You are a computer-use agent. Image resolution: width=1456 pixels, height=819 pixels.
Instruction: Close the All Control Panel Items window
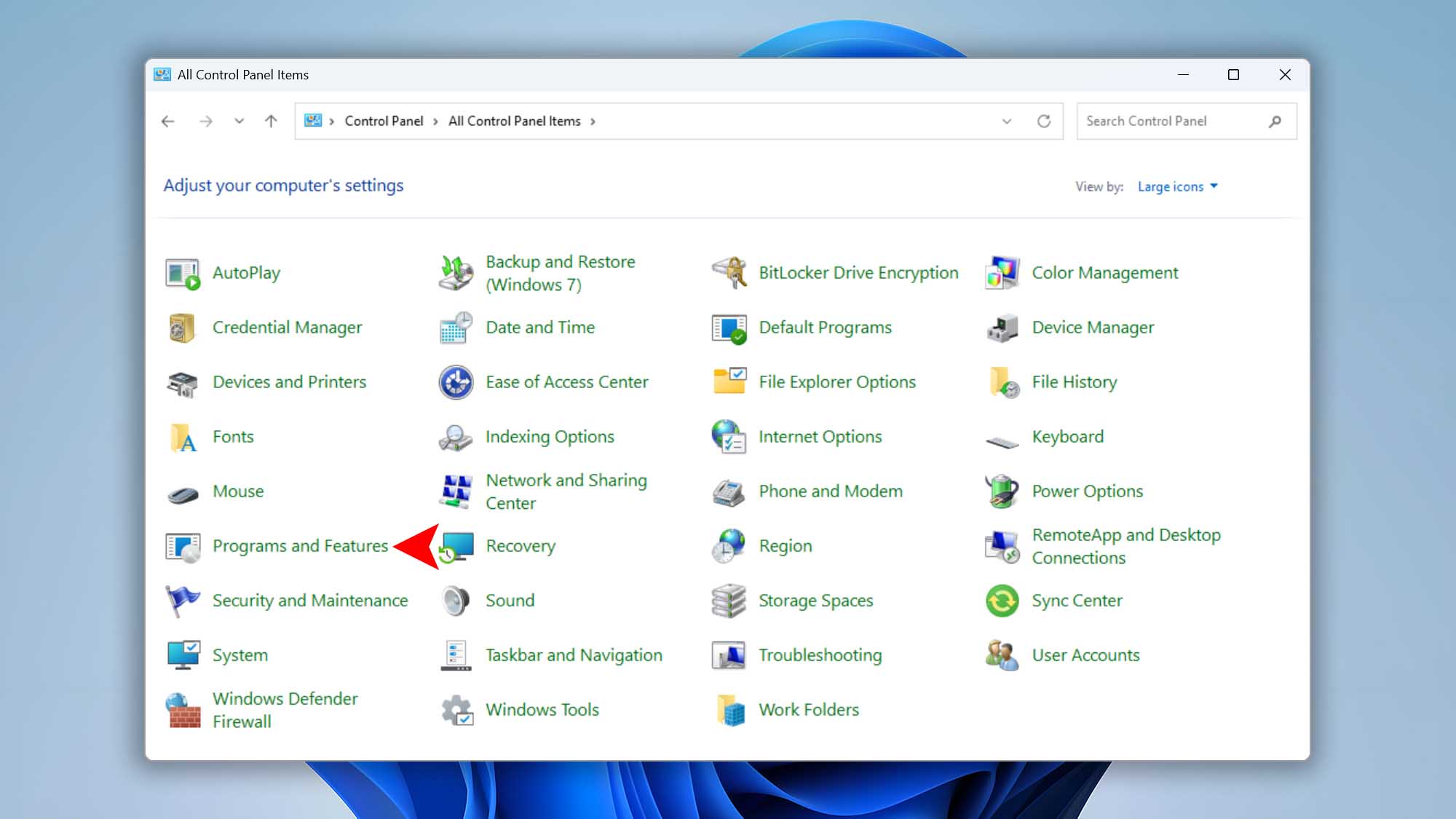click(x=1285, y=75)
